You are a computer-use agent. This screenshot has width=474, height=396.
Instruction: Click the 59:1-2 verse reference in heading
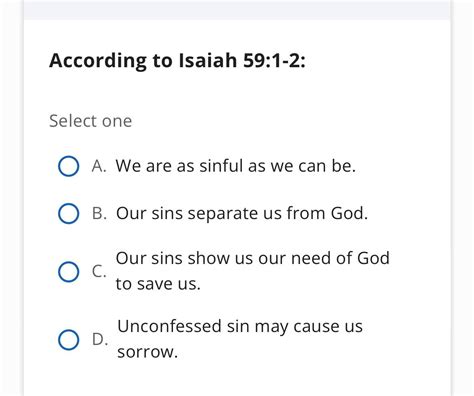click(x=274, y=61)
